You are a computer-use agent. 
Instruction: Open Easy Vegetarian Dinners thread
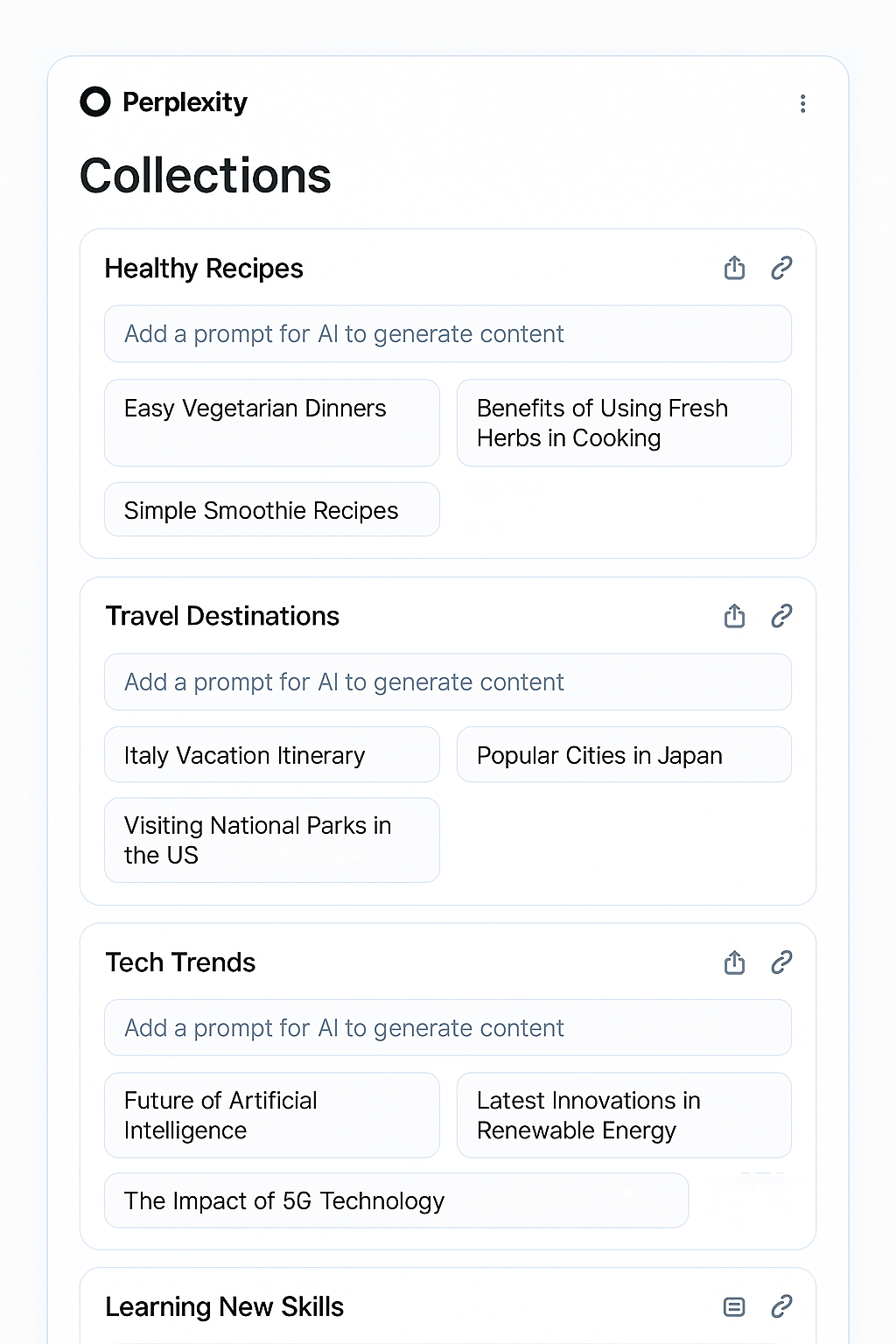tap(272, 423)
